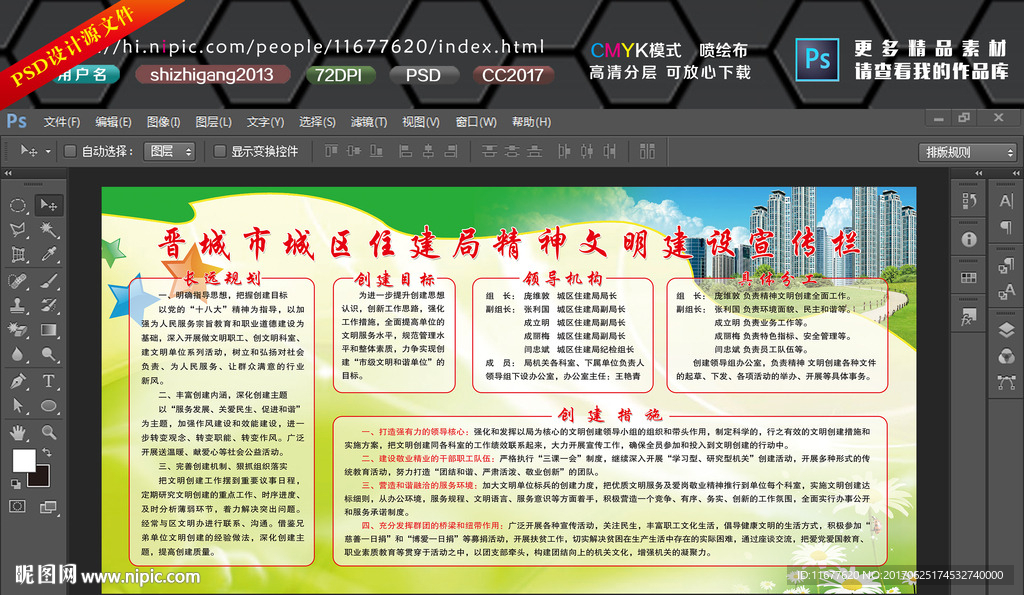1024x595 pixels.
Task: Open the Paths panel icon
Action: (1006, 382)
